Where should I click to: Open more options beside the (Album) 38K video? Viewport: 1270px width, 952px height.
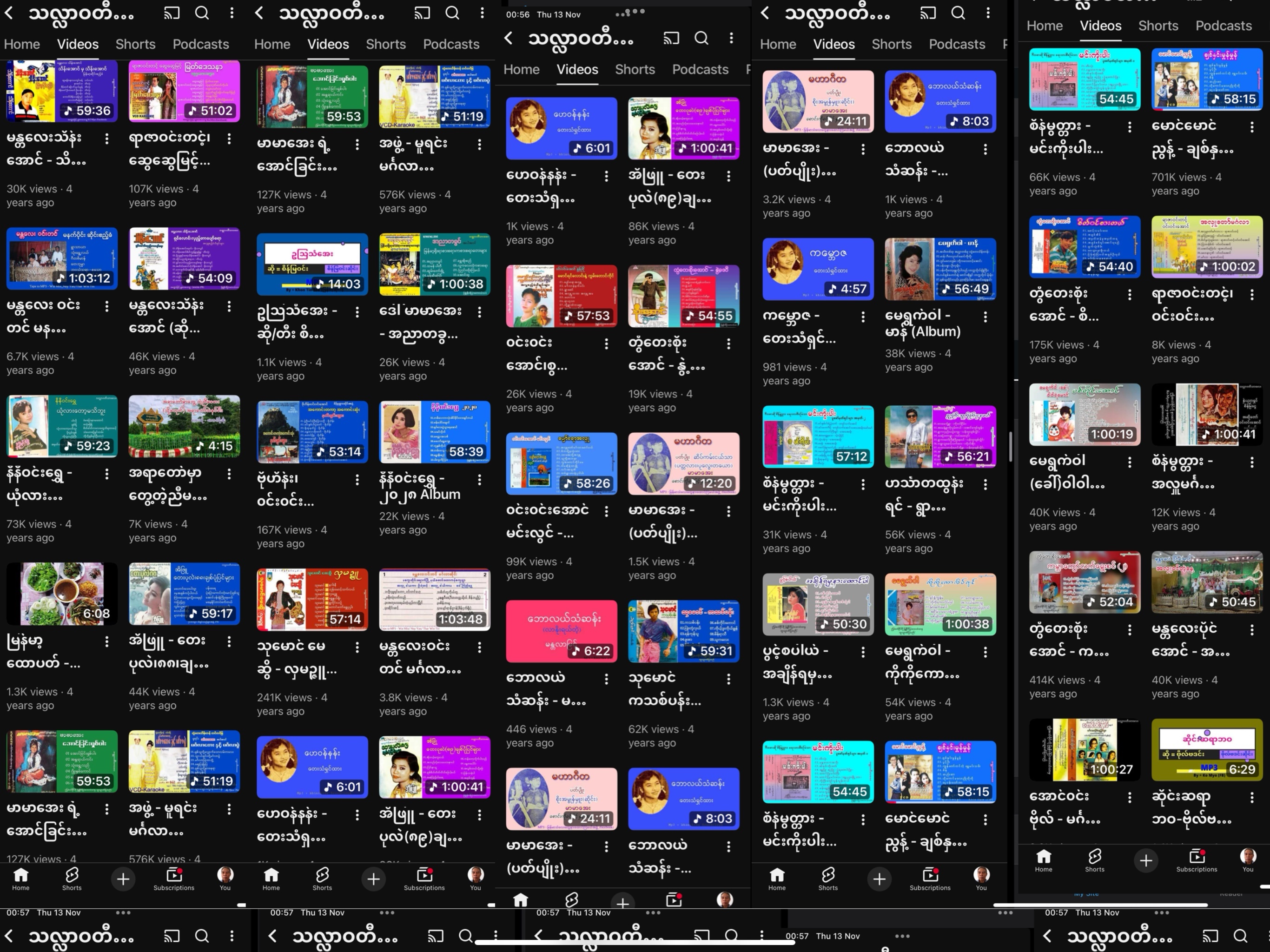985,317
